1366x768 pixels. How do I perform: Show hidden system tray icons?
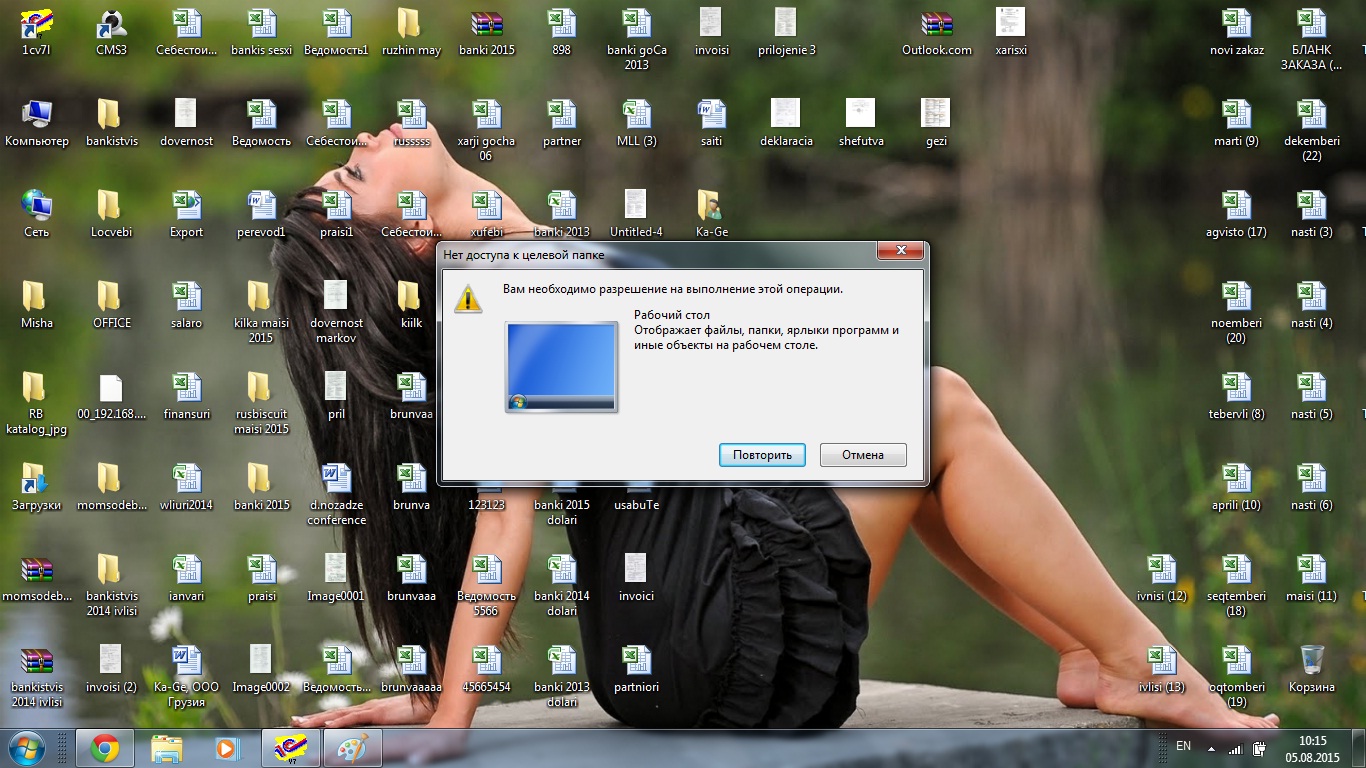click(1211, 748)
